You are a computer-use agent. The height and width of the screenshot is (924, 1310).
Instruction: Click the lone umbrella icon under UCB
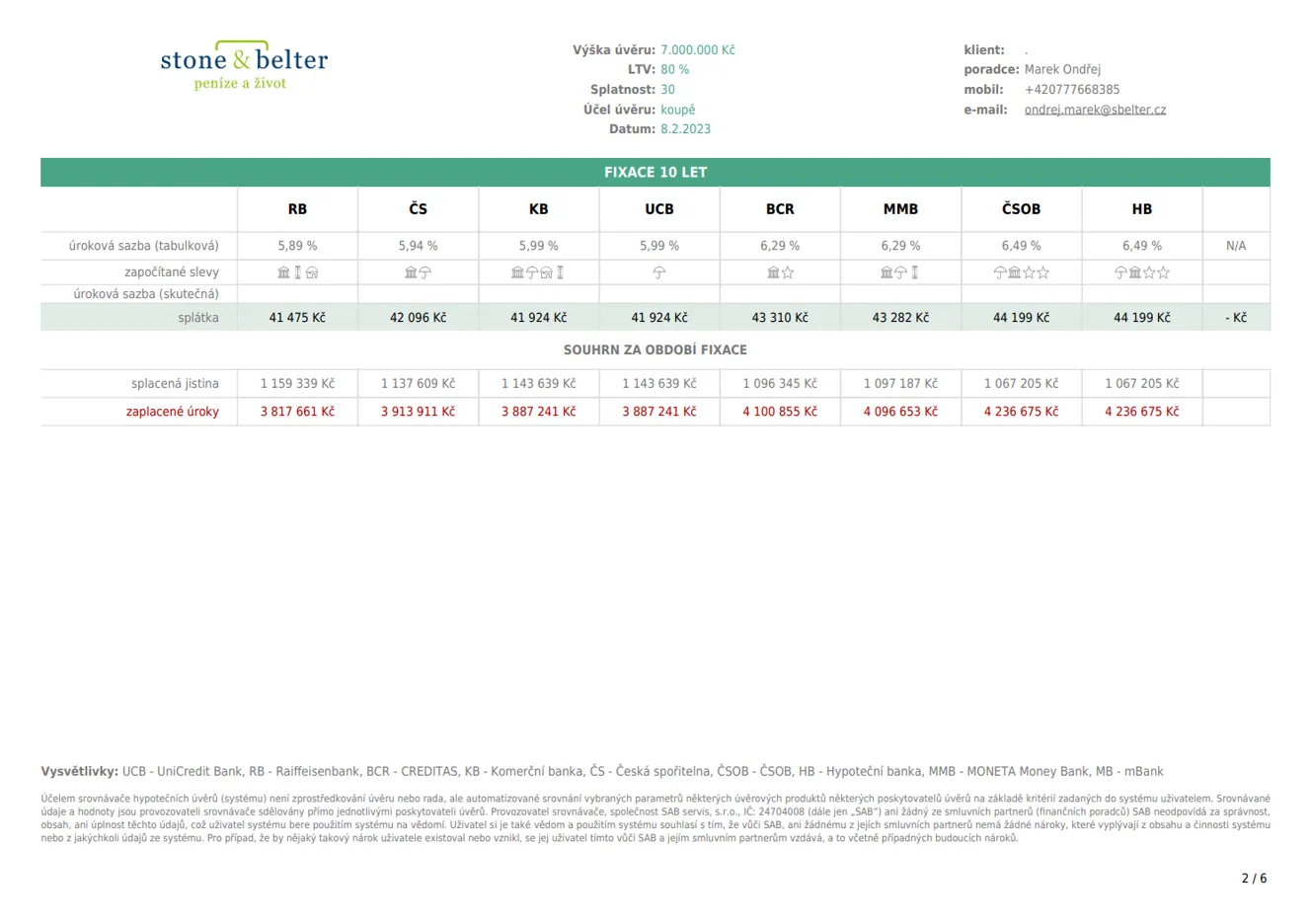[658, 272]
